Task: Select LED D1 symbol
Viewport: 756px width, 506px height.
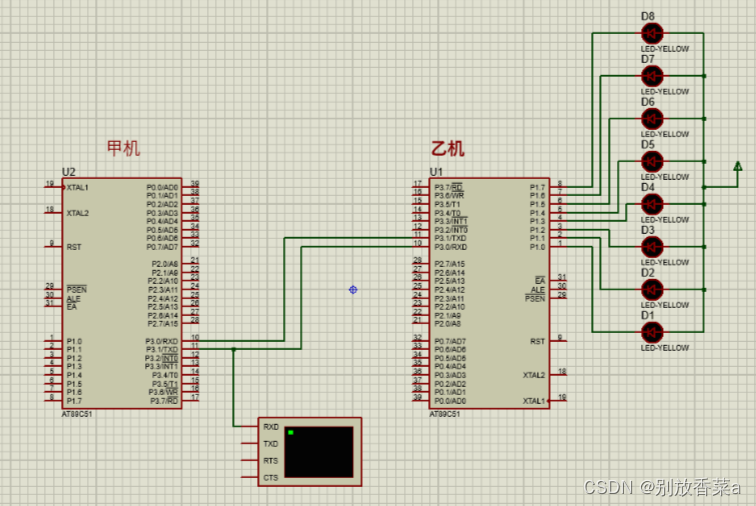Action: click(652, 332)
